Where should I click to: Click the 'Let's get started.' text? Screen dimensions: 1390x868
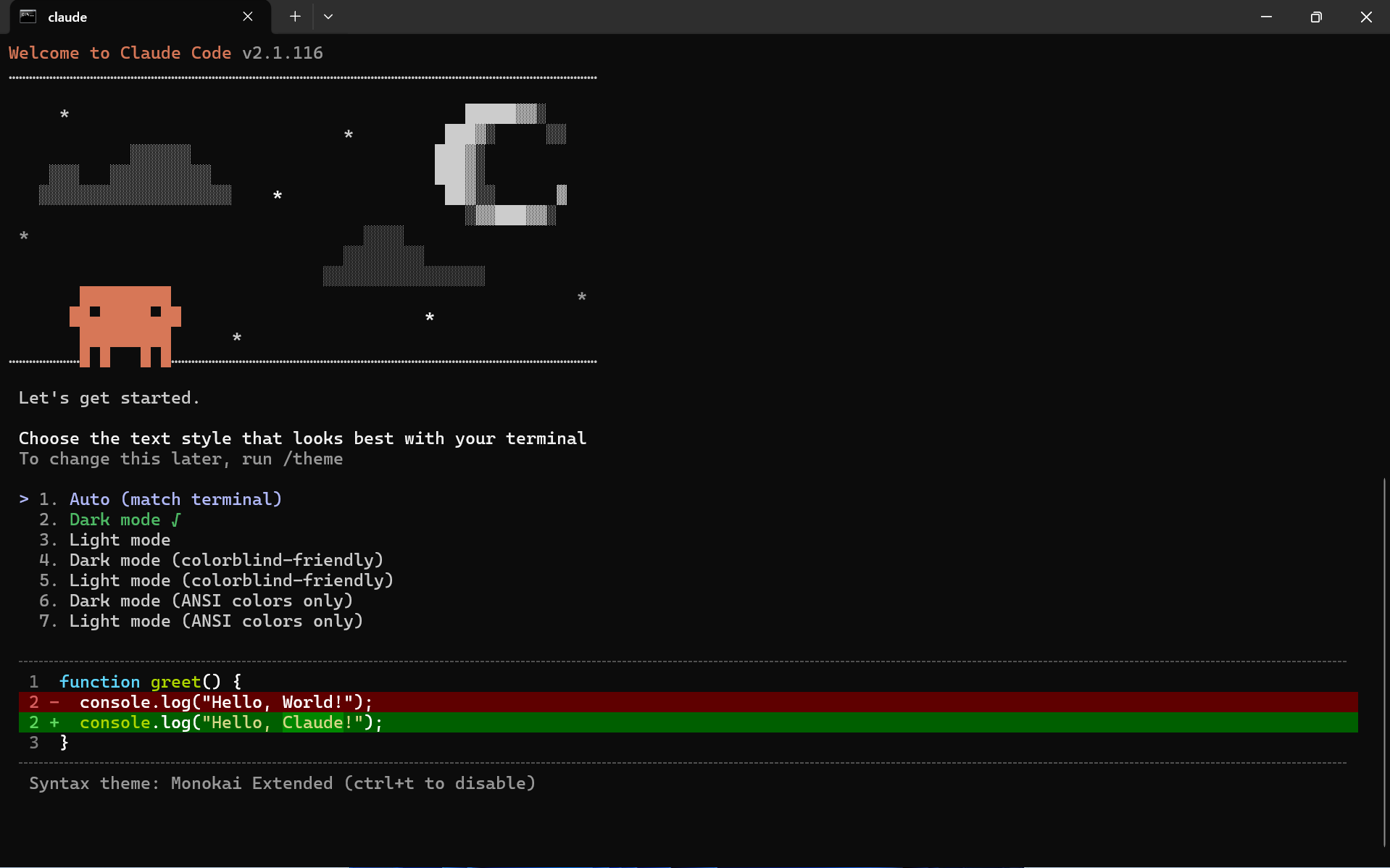point(109,398)
